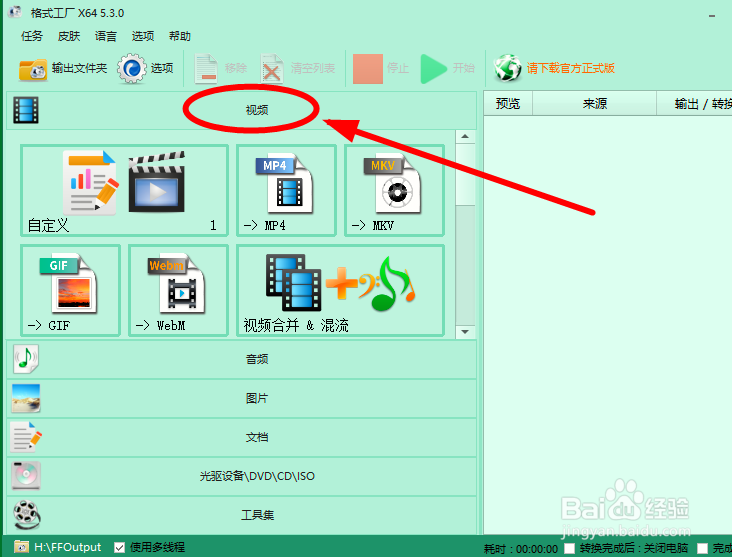Screen dimensions: 732x557
Task: Open the 任务 menu
Action: (x=32, y=36)
